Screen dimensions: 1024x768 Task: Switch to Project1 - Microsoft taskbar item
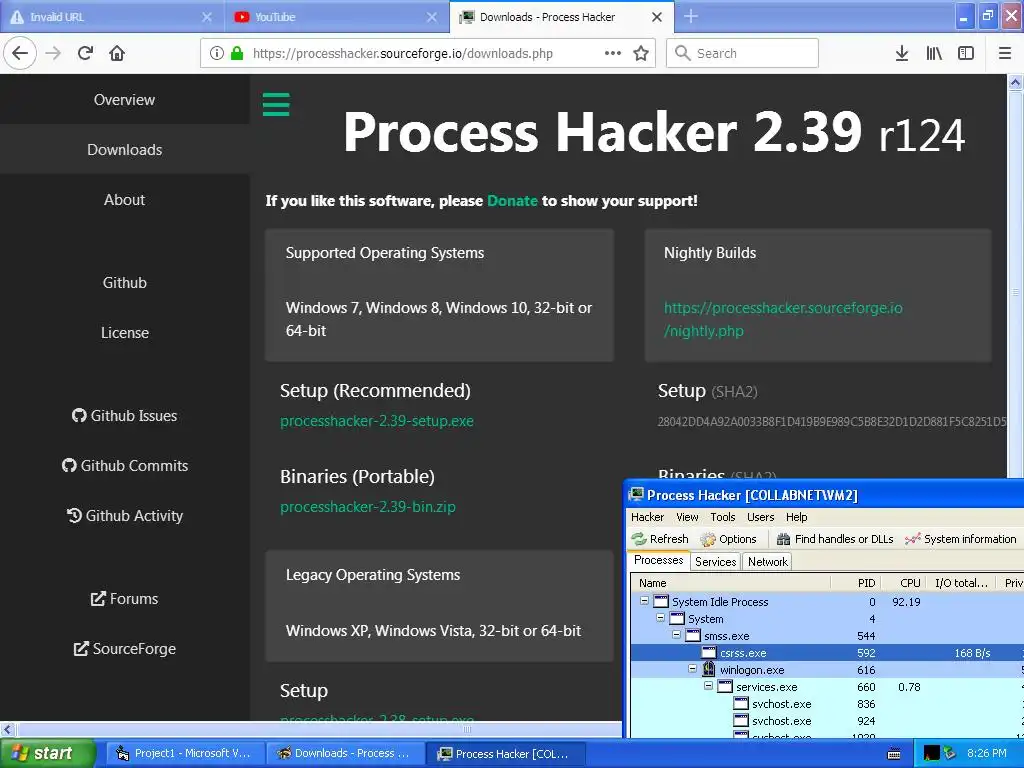coord(185,753)
